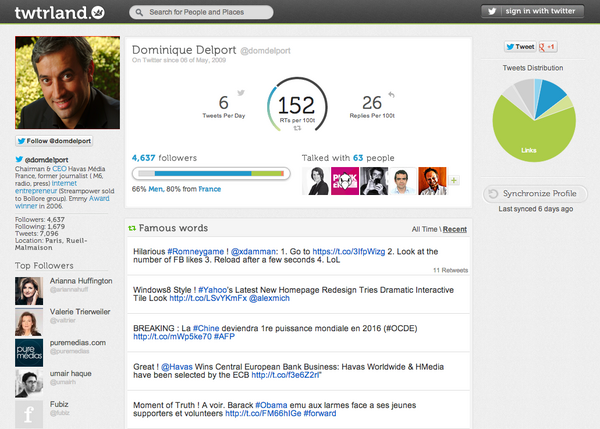Open the France location link
Image resolution: width=600 pixels, height=429 pixels.
click(209, 189)
